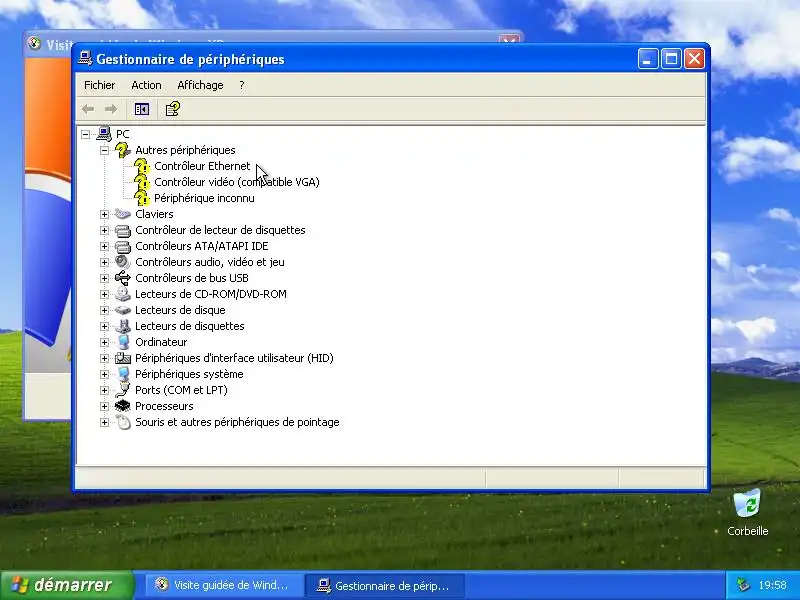Expand Souris et autres périphériques de pointage
The image size is (800, 600).
tap(105, 422)
